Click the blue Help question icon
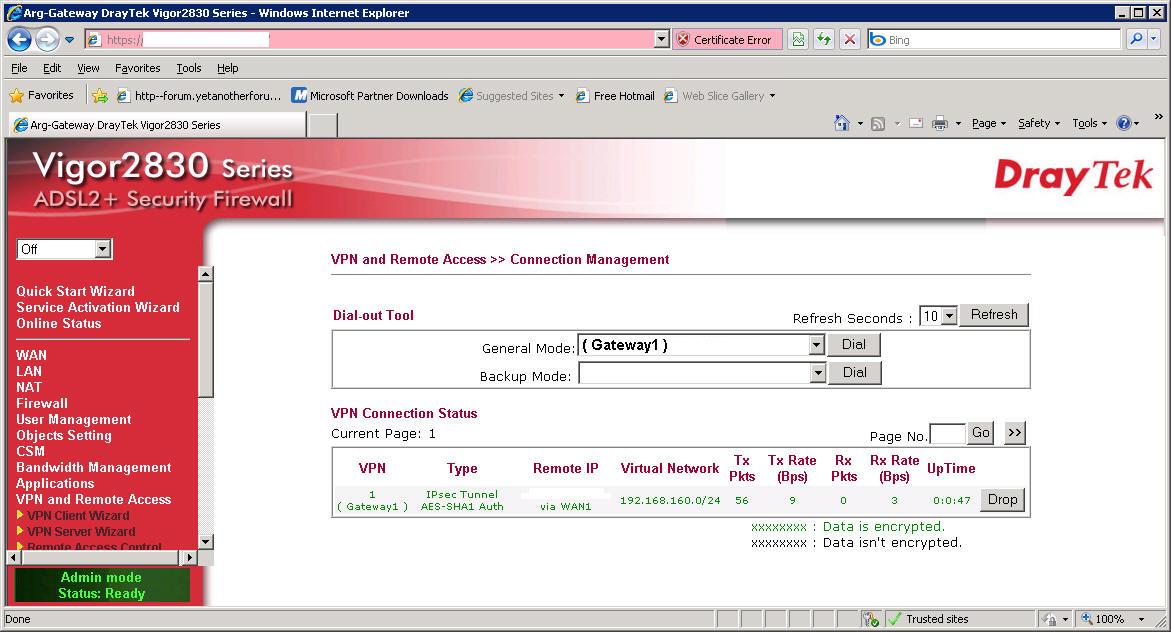 click(x=1124, y=123)
